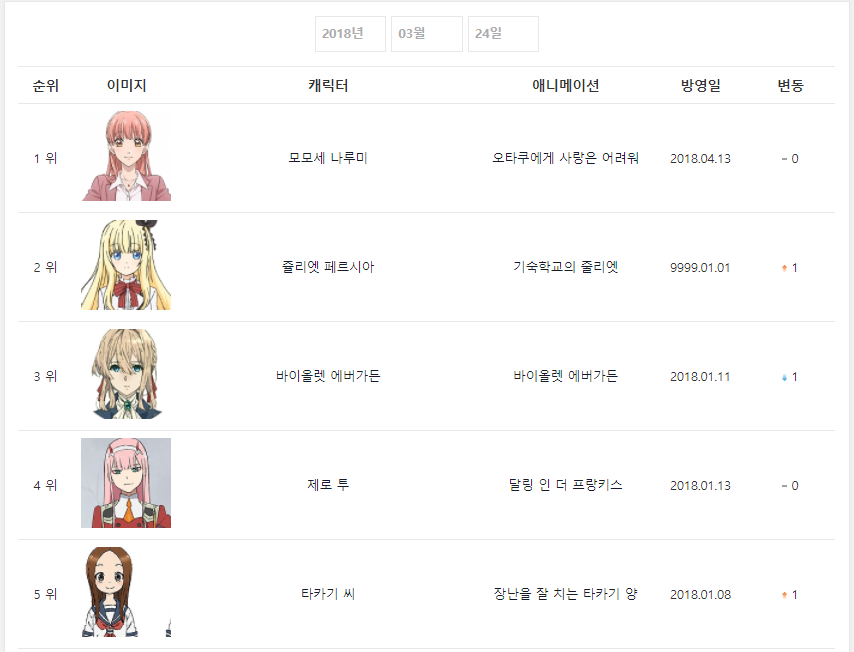Open the 모모세 나루미 character name link
This screenshot has height=652, width=854.
point(328,158)
